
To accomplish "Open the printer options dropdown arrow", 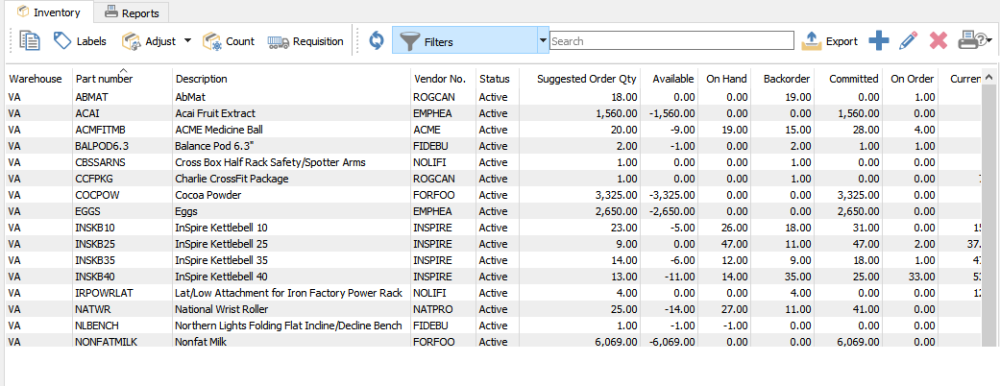I will point(989,41).
